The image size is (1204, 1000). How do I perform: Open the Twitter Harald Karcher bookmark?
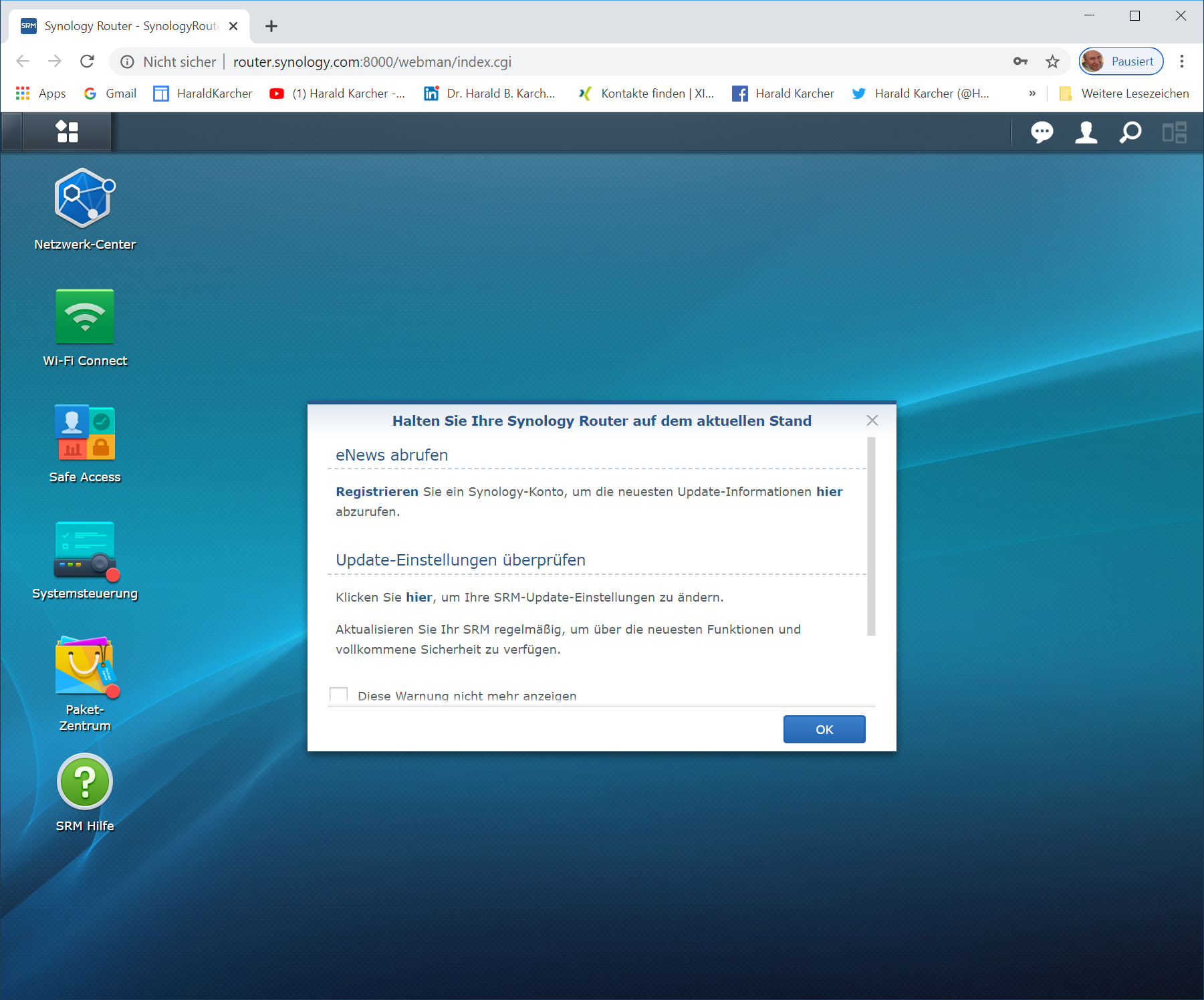[x=921, y=94]
